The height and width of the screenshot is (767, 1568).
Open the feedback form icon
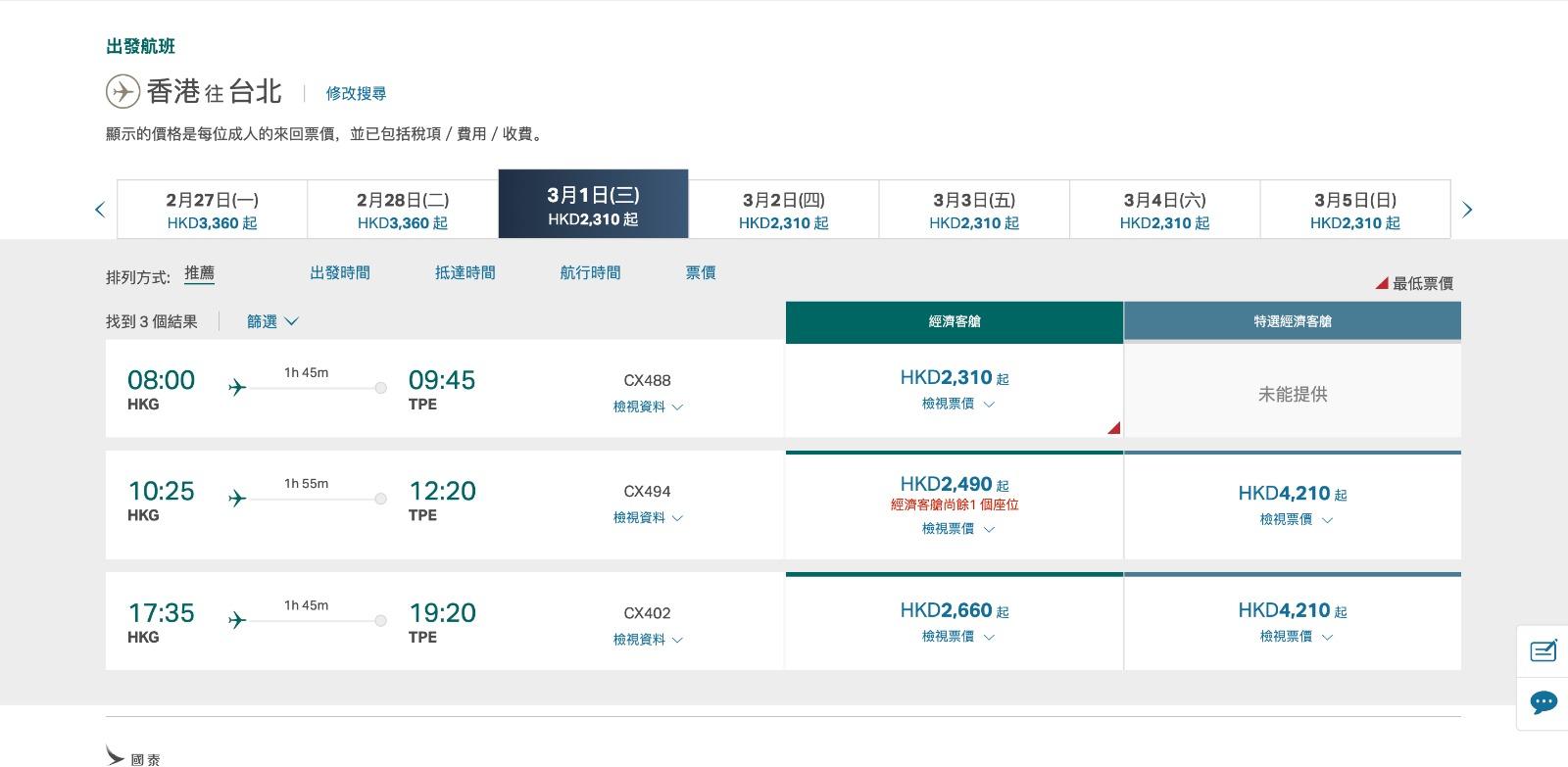point(1543,651)
